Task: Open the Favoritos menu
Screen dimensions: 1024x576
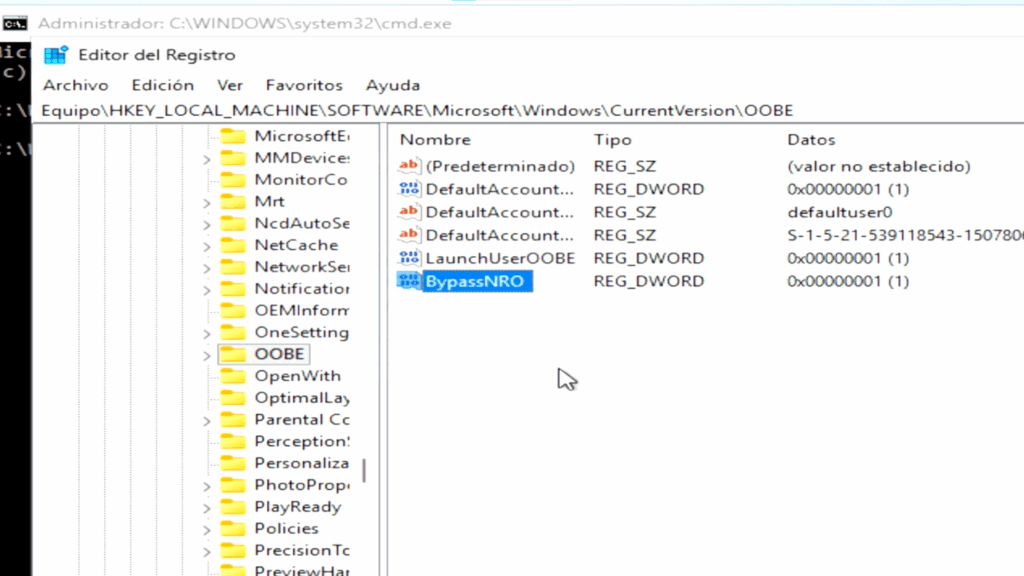Action: click(x=304, y=86)
